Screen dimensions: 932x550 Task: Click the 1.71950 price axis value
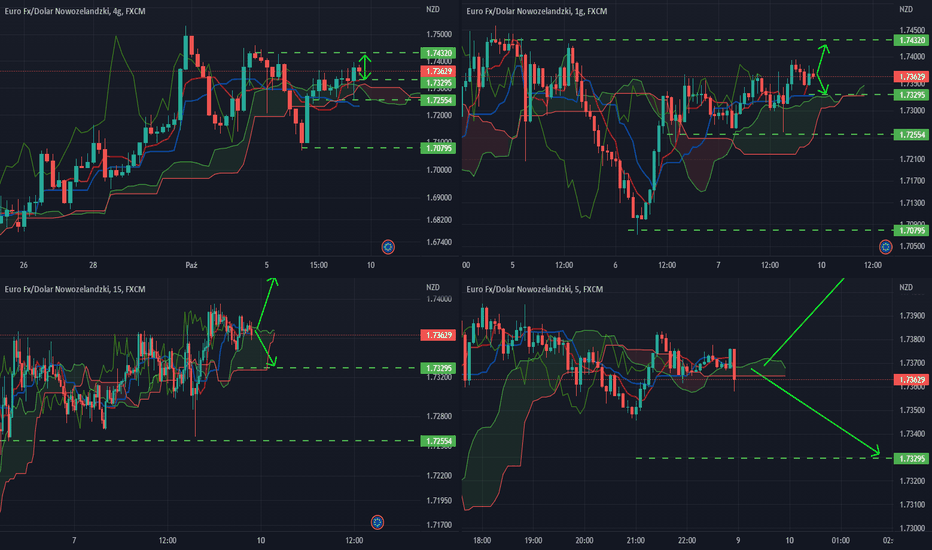(x=439, y=500)
